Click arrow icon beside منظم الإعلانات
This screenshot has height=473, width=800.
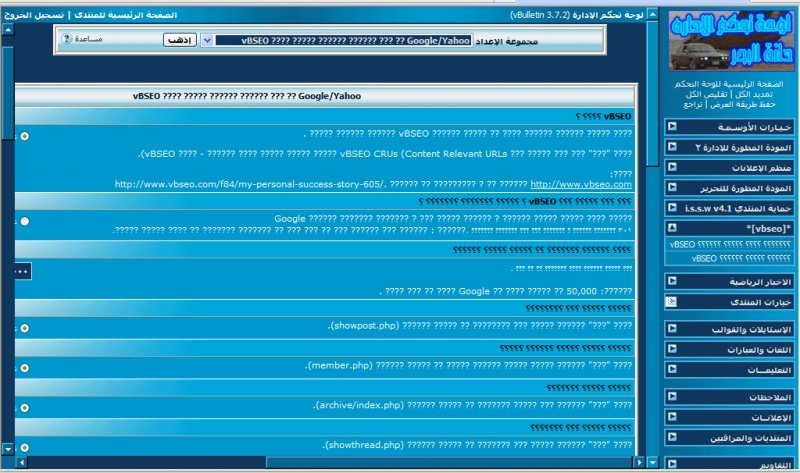click(x=673, y=167)
